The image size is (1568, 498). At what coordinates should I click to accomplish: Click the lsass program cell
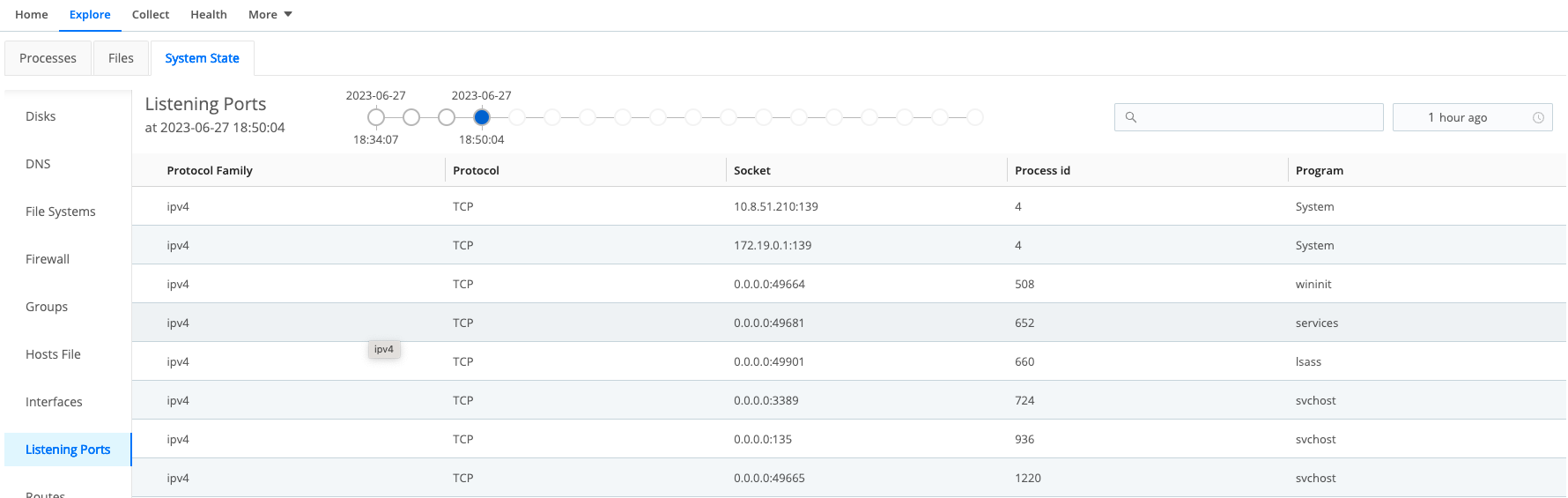[x=1308, y=361]
